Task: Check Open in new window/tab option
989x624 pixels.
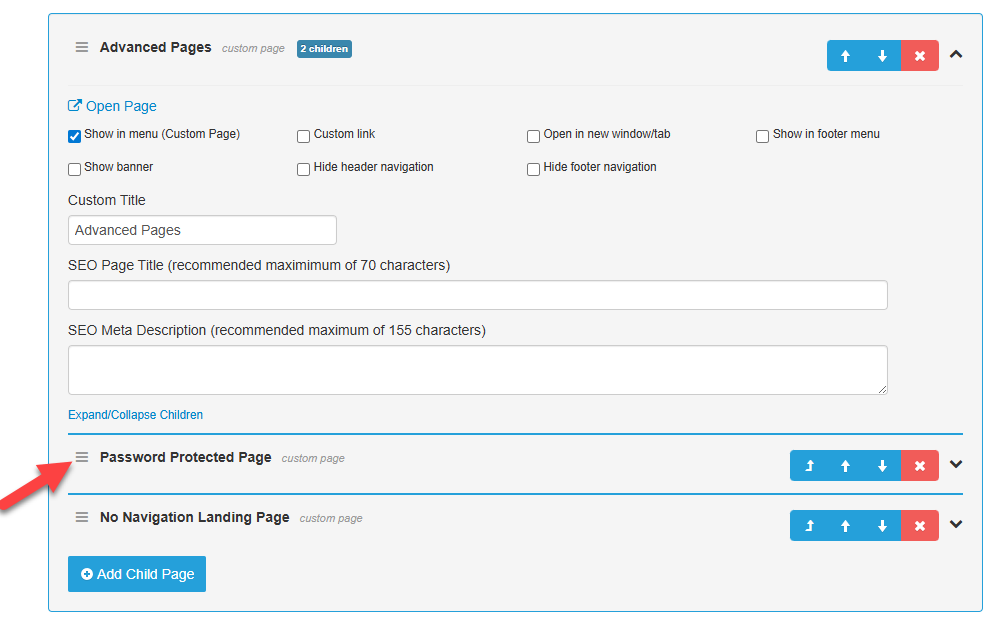Action: (534, 136)
